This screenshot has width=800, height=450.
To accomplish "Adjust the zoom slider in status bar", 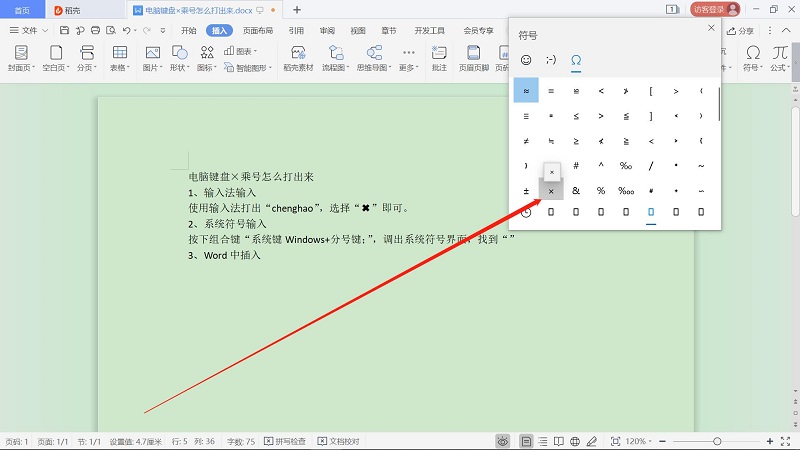I will (717, 441).
